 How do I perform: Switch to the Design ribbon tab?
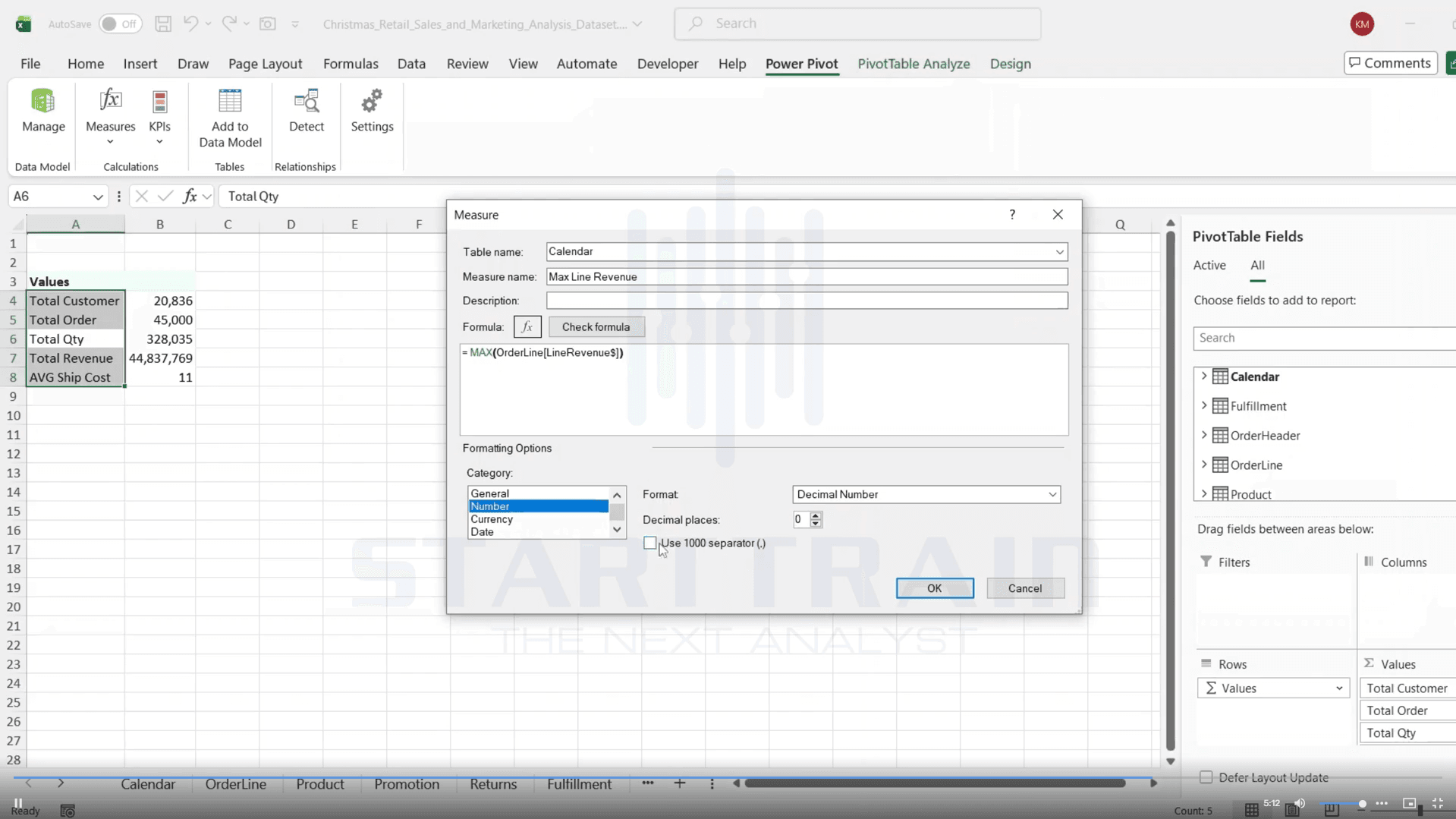(x=1010, y=64)
